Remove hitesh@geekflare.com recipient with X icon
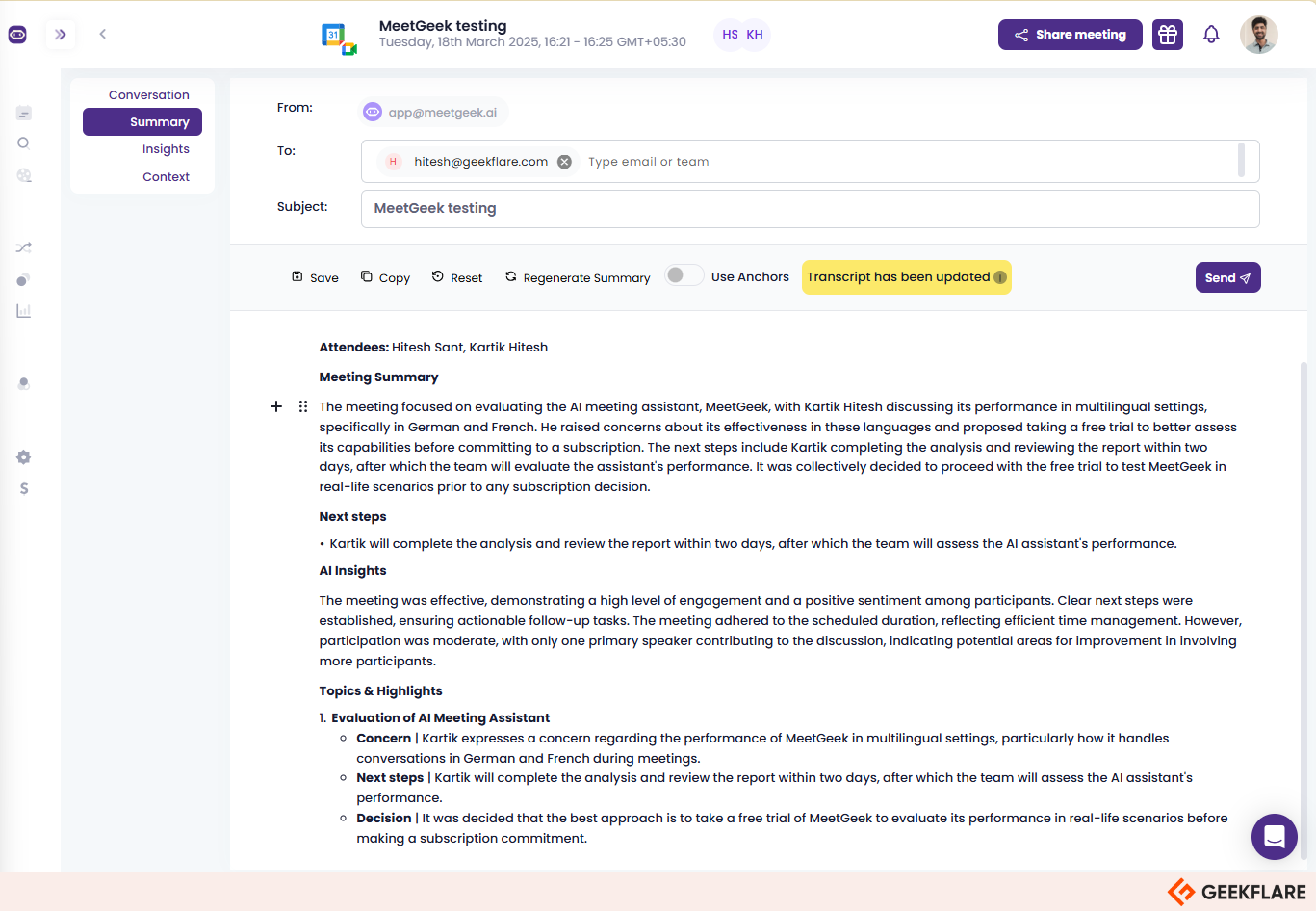Image resolution: width=1316 pixels, height=911 pixels. (x=565, y=162)
